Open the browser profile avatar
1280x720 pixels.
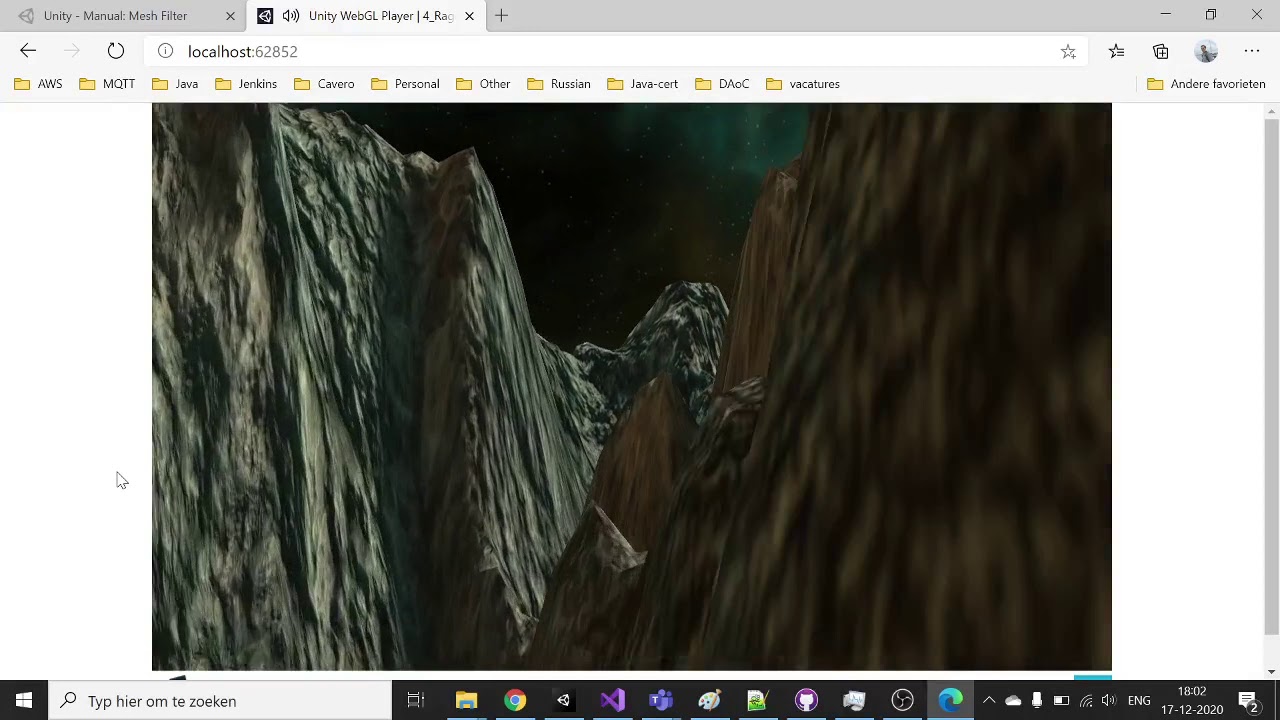click(1206, 51)
